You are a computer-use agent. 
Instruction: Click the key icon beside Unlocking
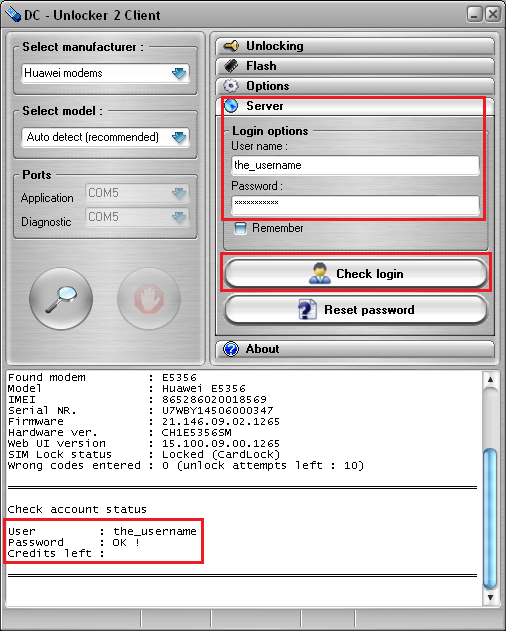pyautogui.click(x=231, y=46)
